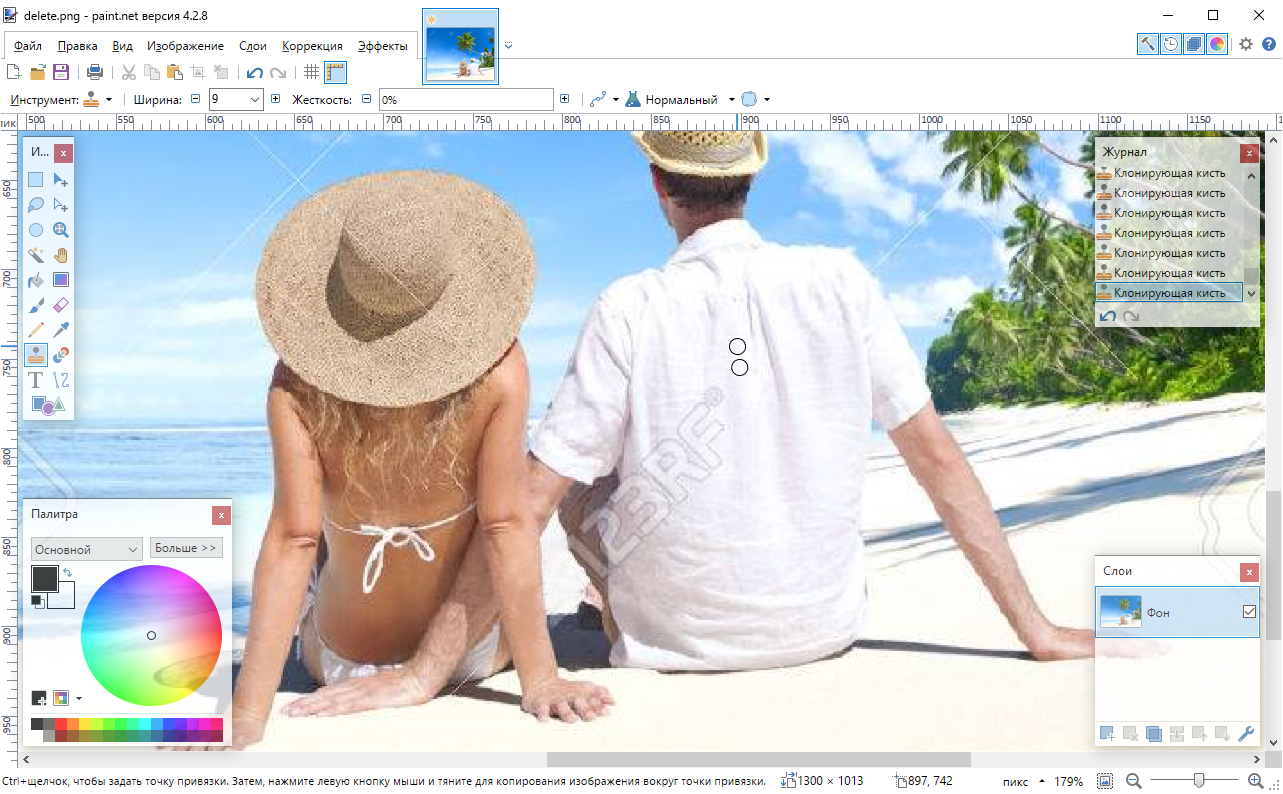Select the Move Selected Pixels tool
The image size is (1283, 794).
61,180
